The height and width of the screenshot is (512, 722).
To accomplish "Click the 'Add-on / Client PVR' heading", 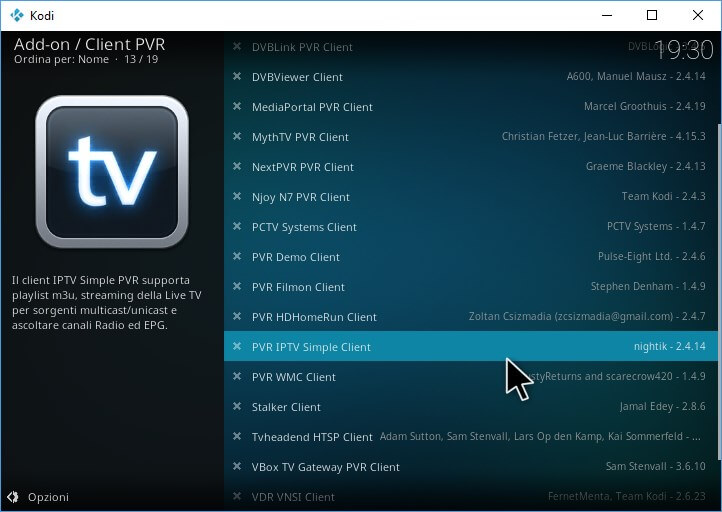I will (89, 44).
